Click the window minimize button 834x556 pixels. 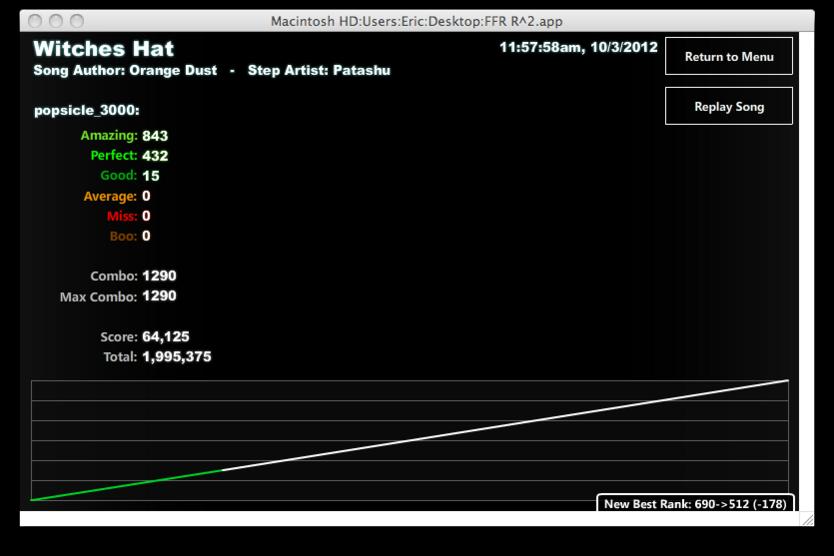pos(56,21)
